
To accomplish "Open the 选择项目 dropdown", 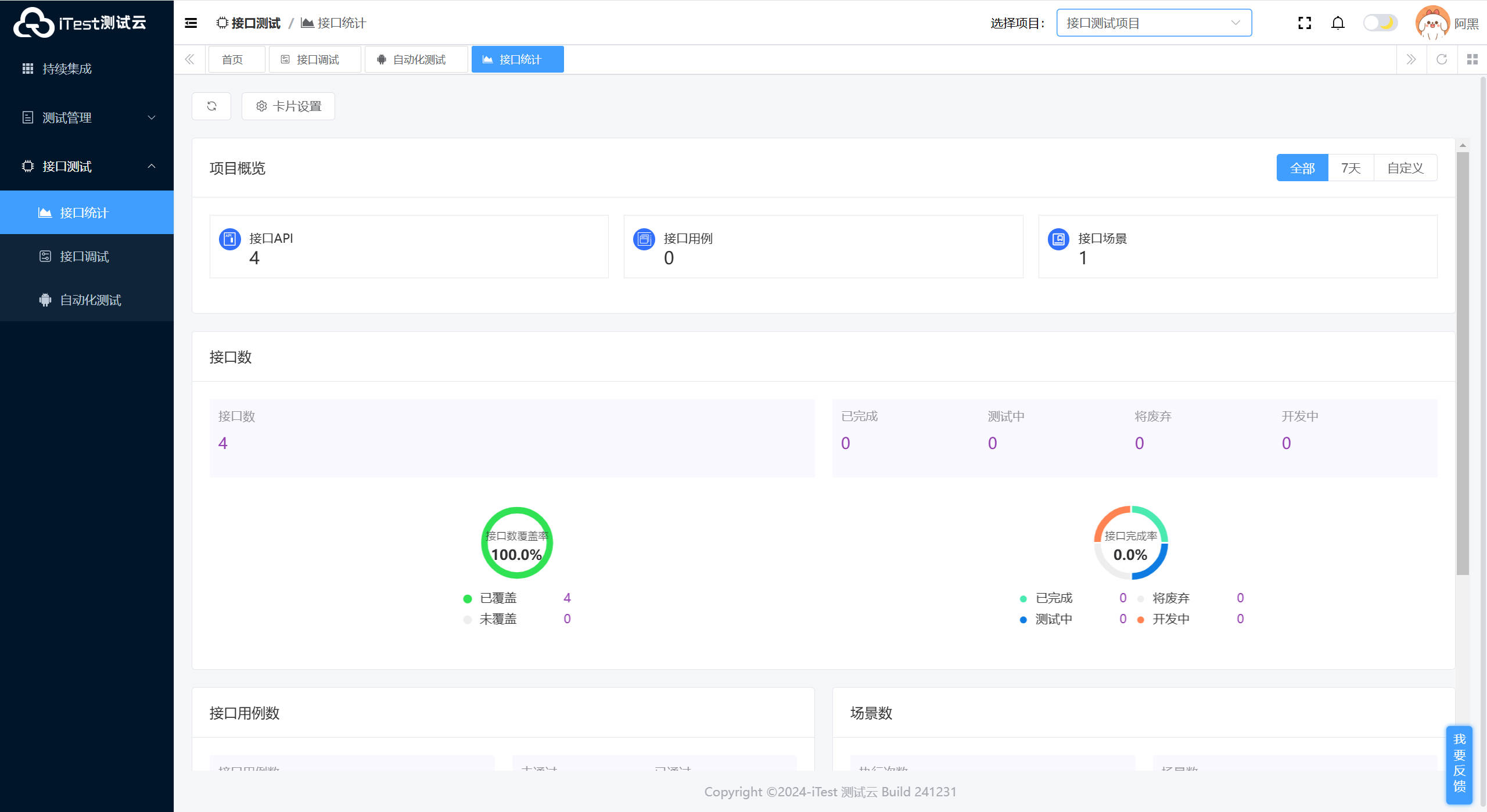I will tap(1154, 23).
